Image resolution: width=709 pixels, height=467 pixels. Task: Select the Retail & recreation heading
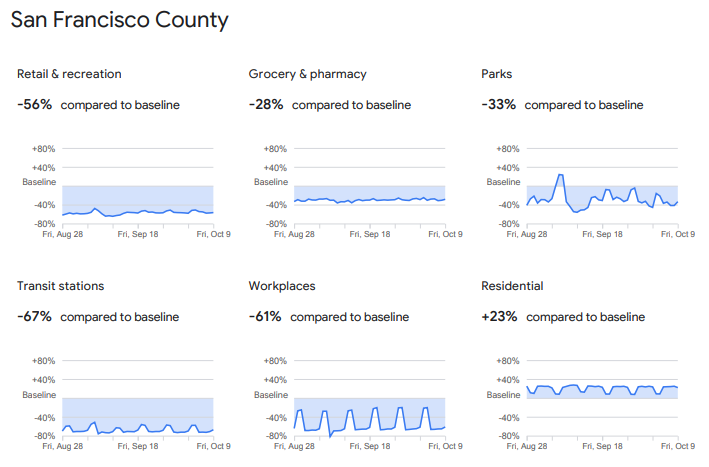(x=70, y=74)
